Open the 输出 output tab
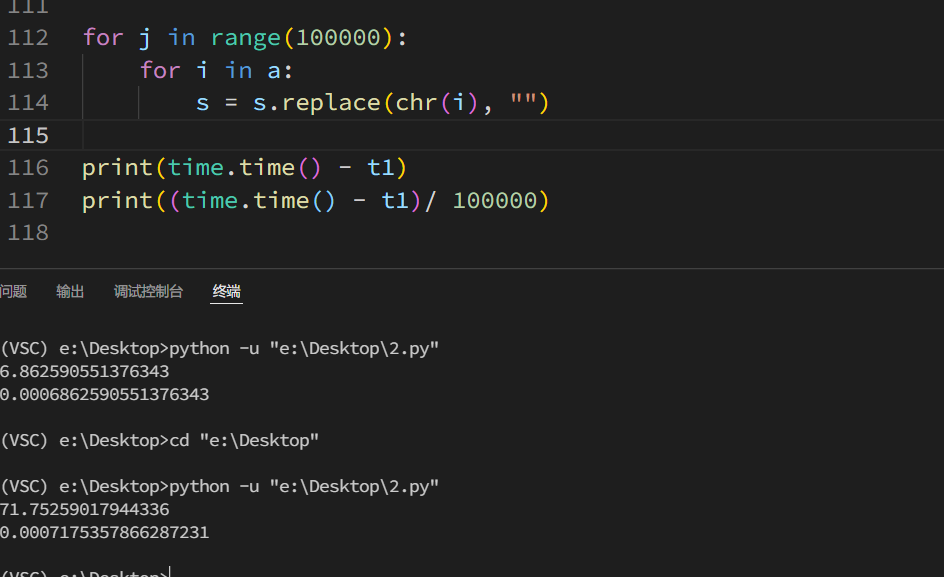The height and width of the screenshot is (577, 944). click(x=70, y=292)
